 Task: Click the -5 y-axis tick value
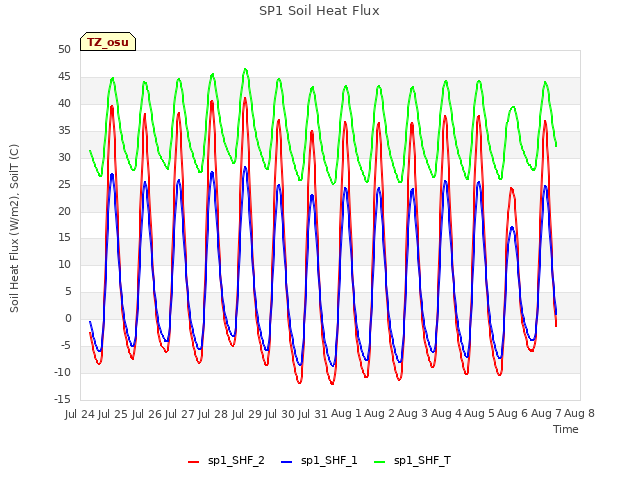click(x=65, y=346)
